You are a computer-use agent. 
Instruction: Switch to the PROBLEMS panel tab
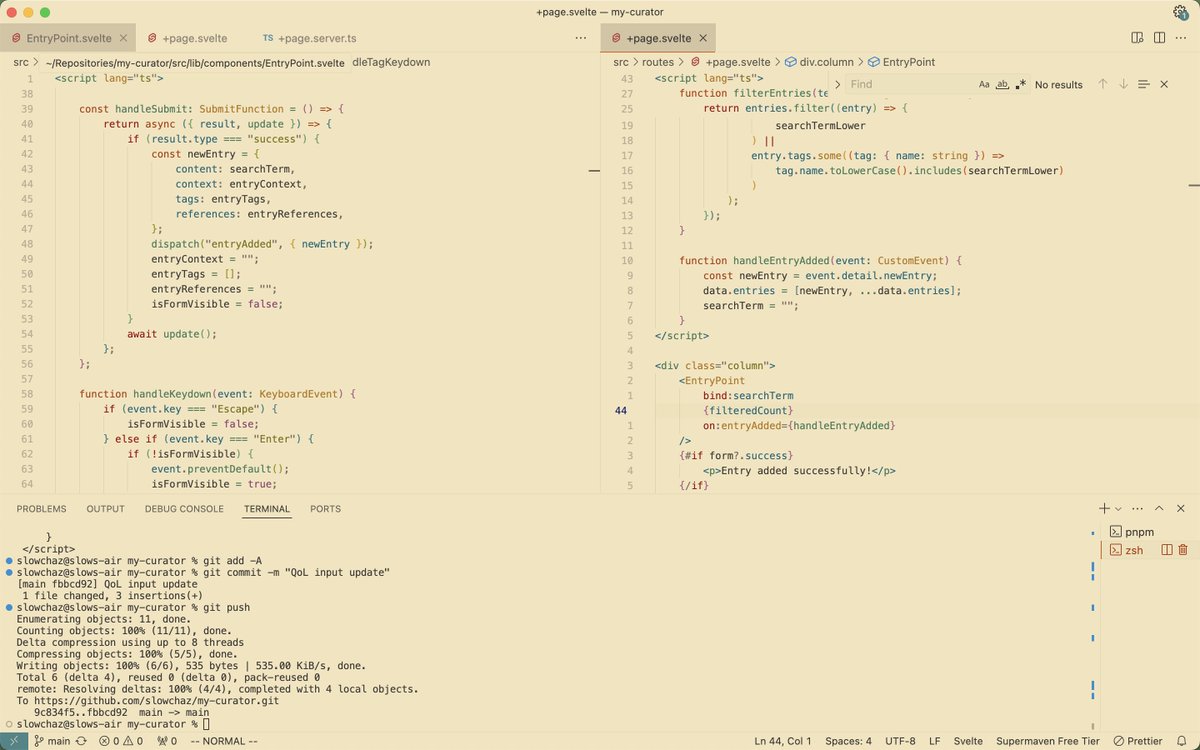(41, 509)
